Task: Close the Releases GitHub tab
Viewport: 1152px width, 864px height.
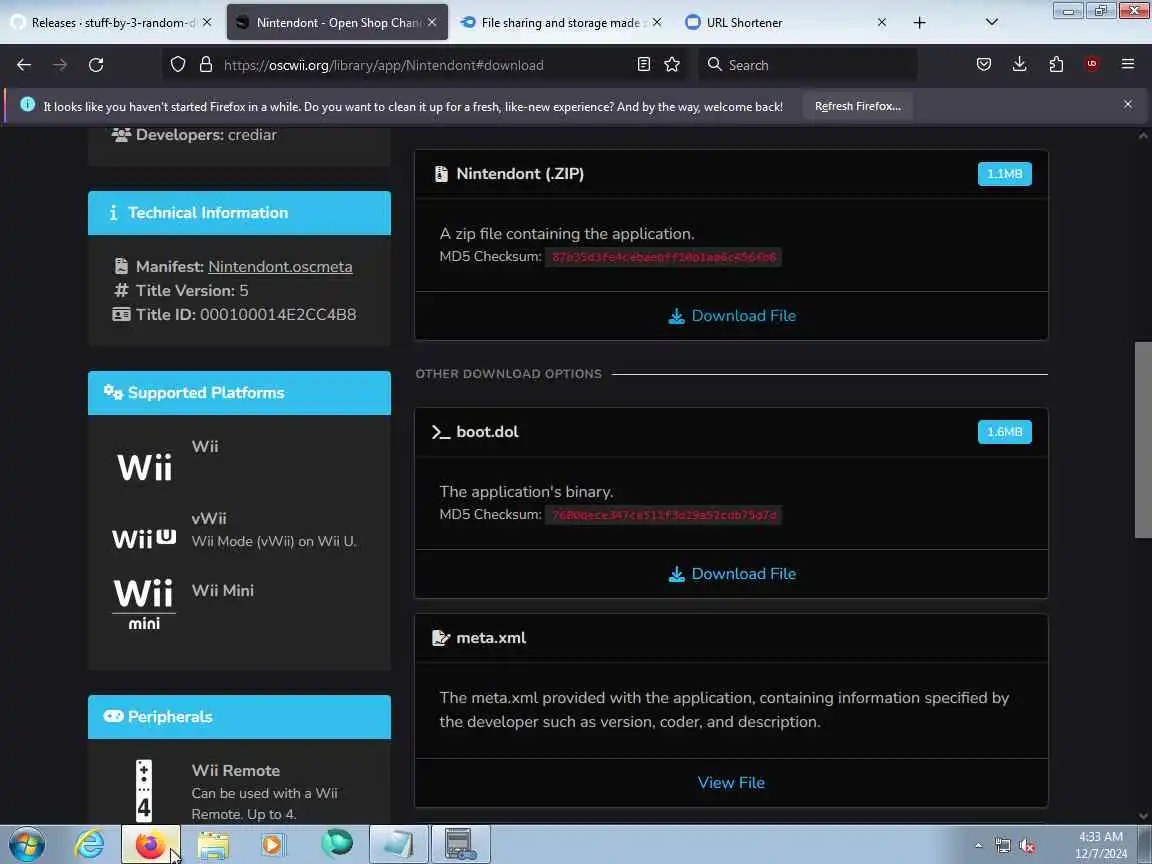Action: [x=207, y=23]
